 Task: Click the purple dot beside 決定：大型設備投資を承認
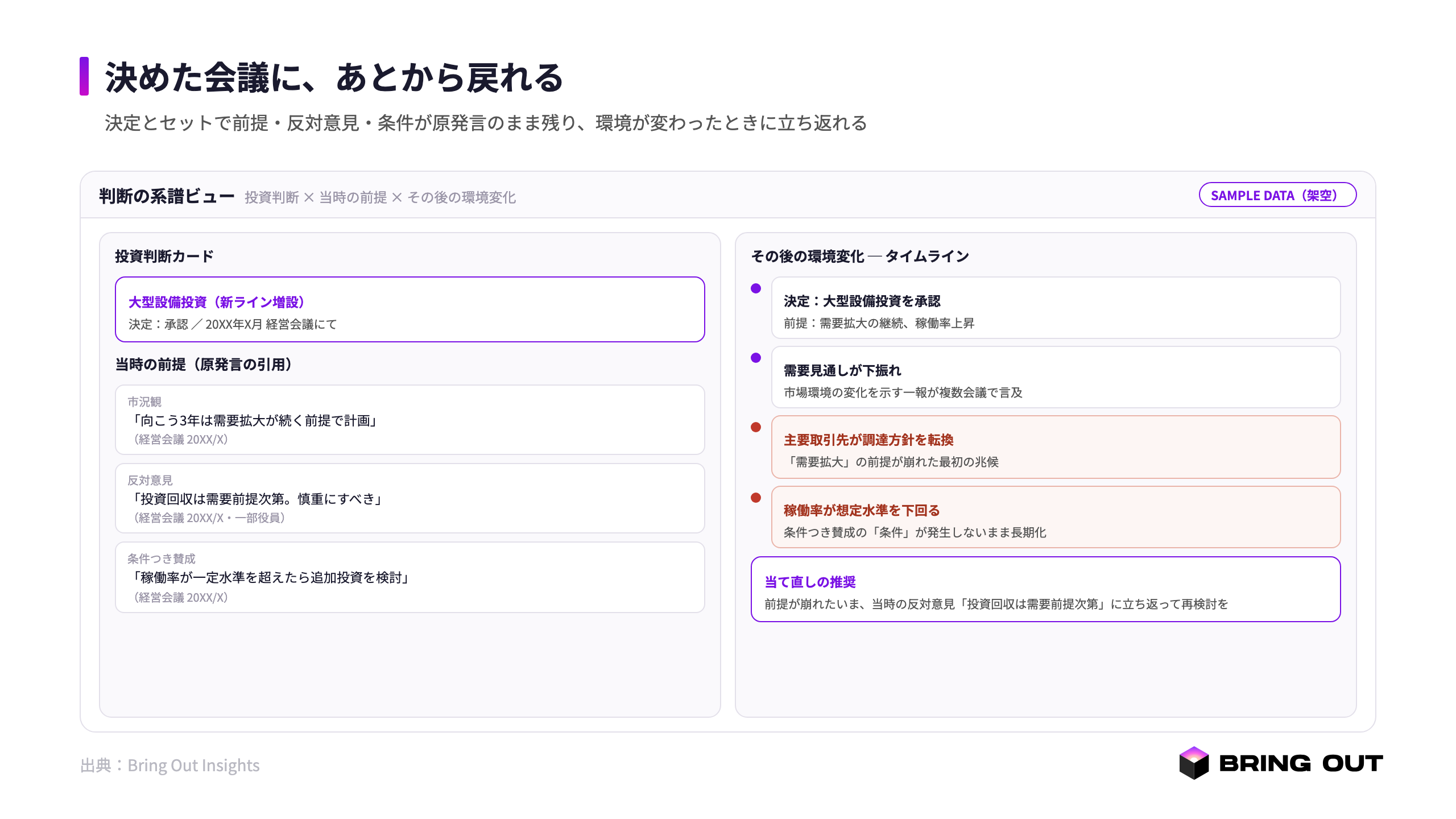click(x=756, y=288)
